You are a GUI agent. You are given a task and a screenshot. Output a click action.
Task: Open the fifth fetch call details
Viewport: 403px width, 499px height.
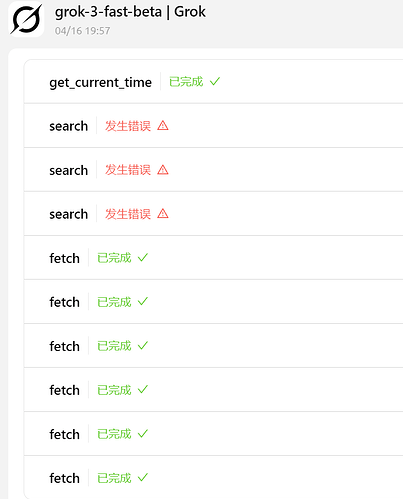[x=213, y=434]
